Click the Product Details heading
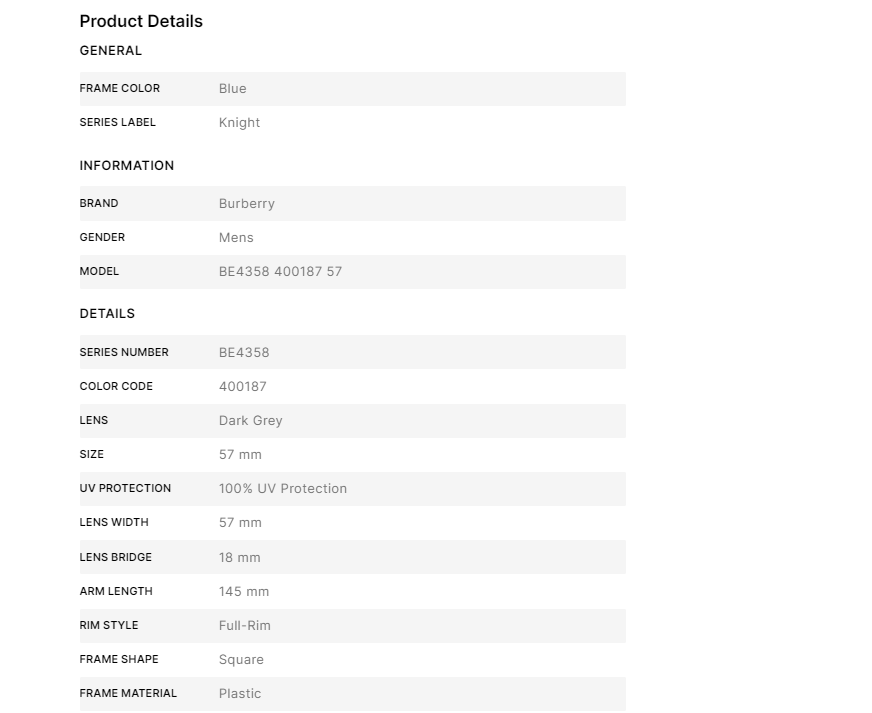Screen dimensions: 872x713 pyautogui.click(x=141, y=21)
